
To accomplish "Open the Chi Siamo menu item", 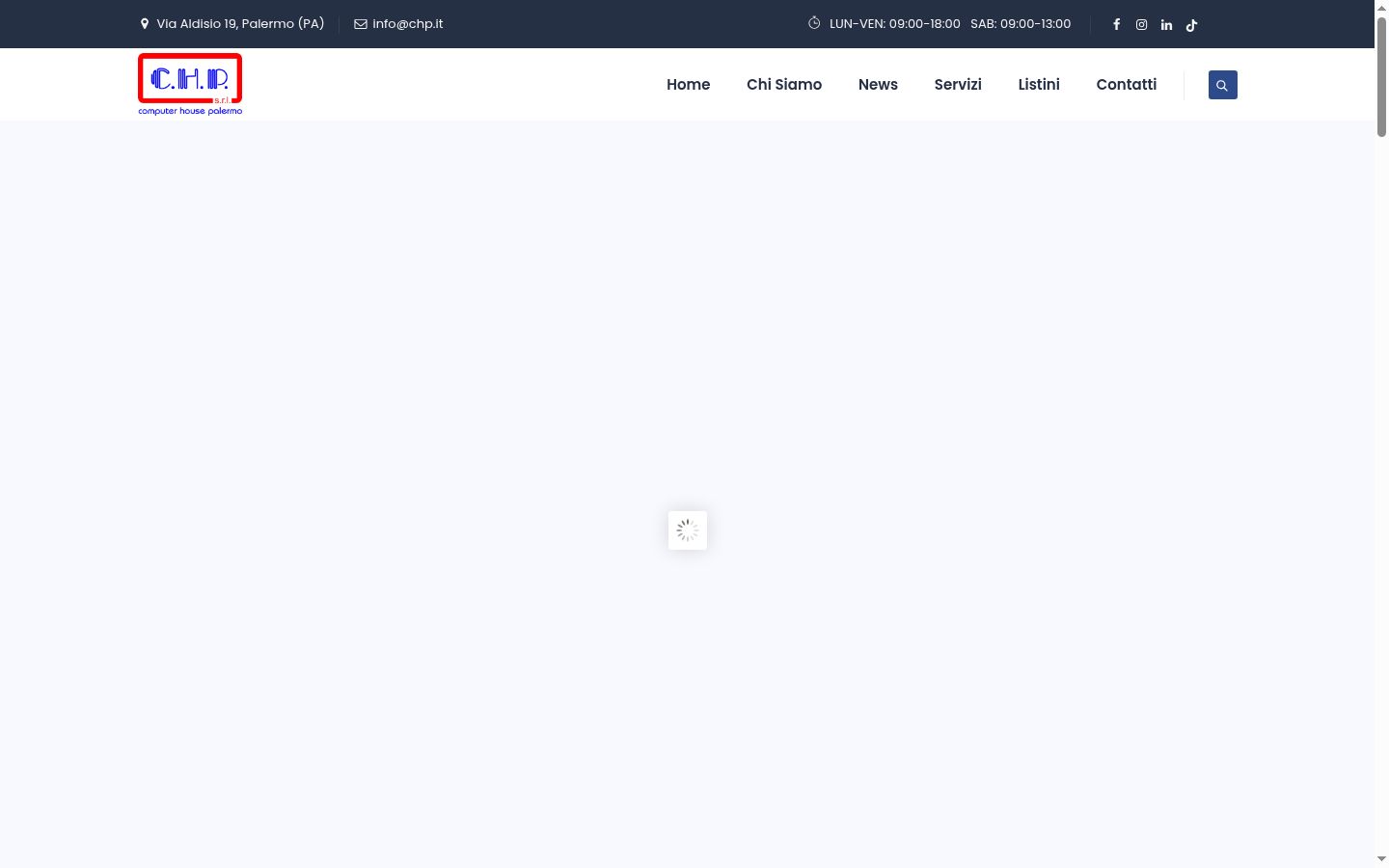I will coord(784,85).
